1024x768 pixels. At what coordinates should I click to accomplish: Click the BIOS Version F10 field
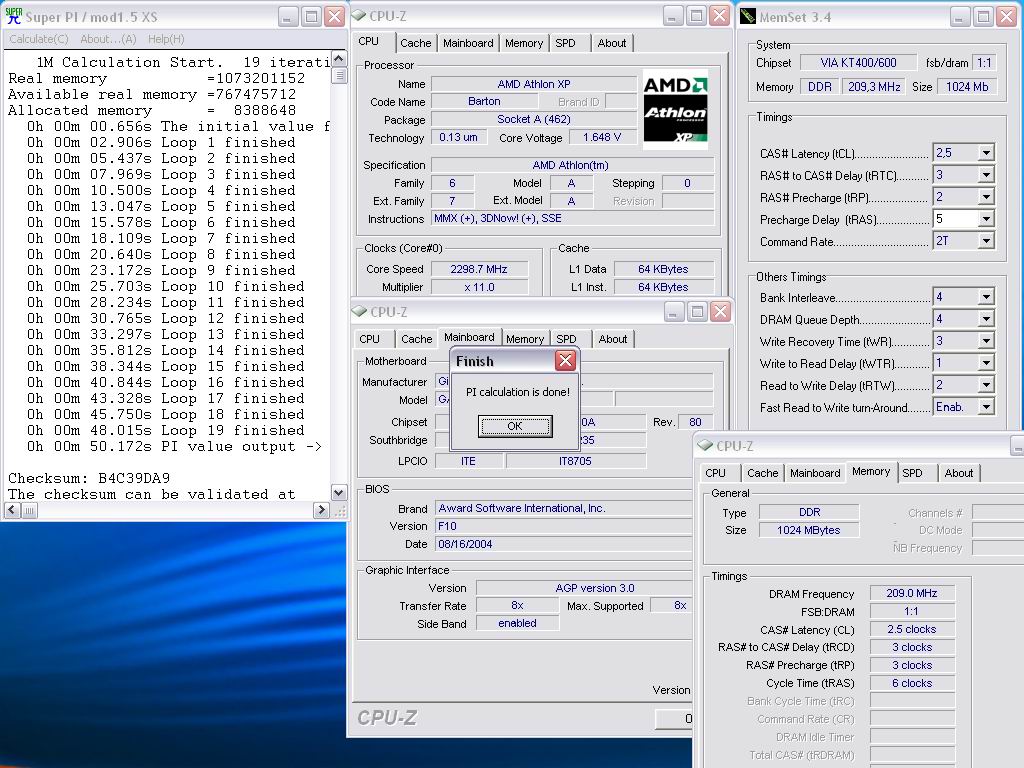[564, 526]
